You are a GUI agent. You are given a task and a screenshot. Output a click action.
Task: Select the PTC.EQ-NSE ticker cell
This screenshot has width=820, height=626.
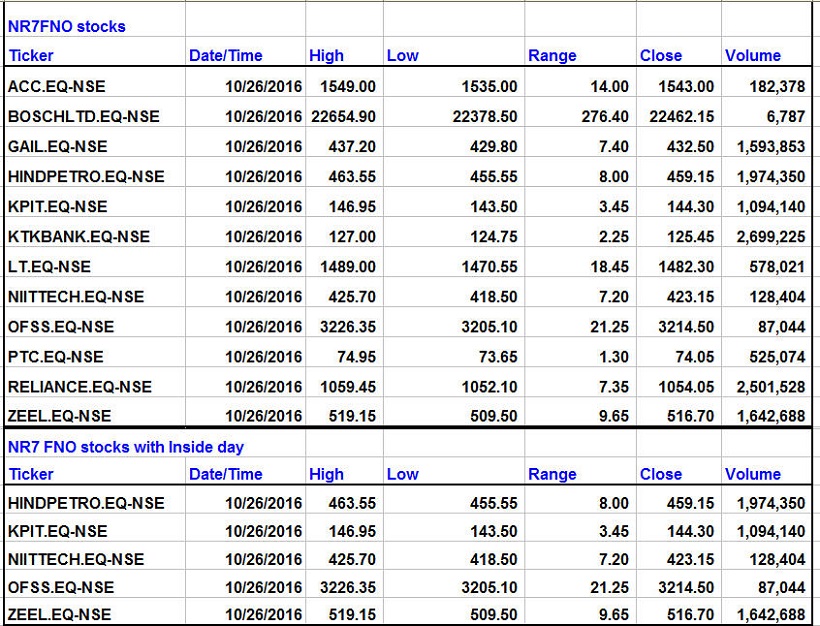pos(55,357)
